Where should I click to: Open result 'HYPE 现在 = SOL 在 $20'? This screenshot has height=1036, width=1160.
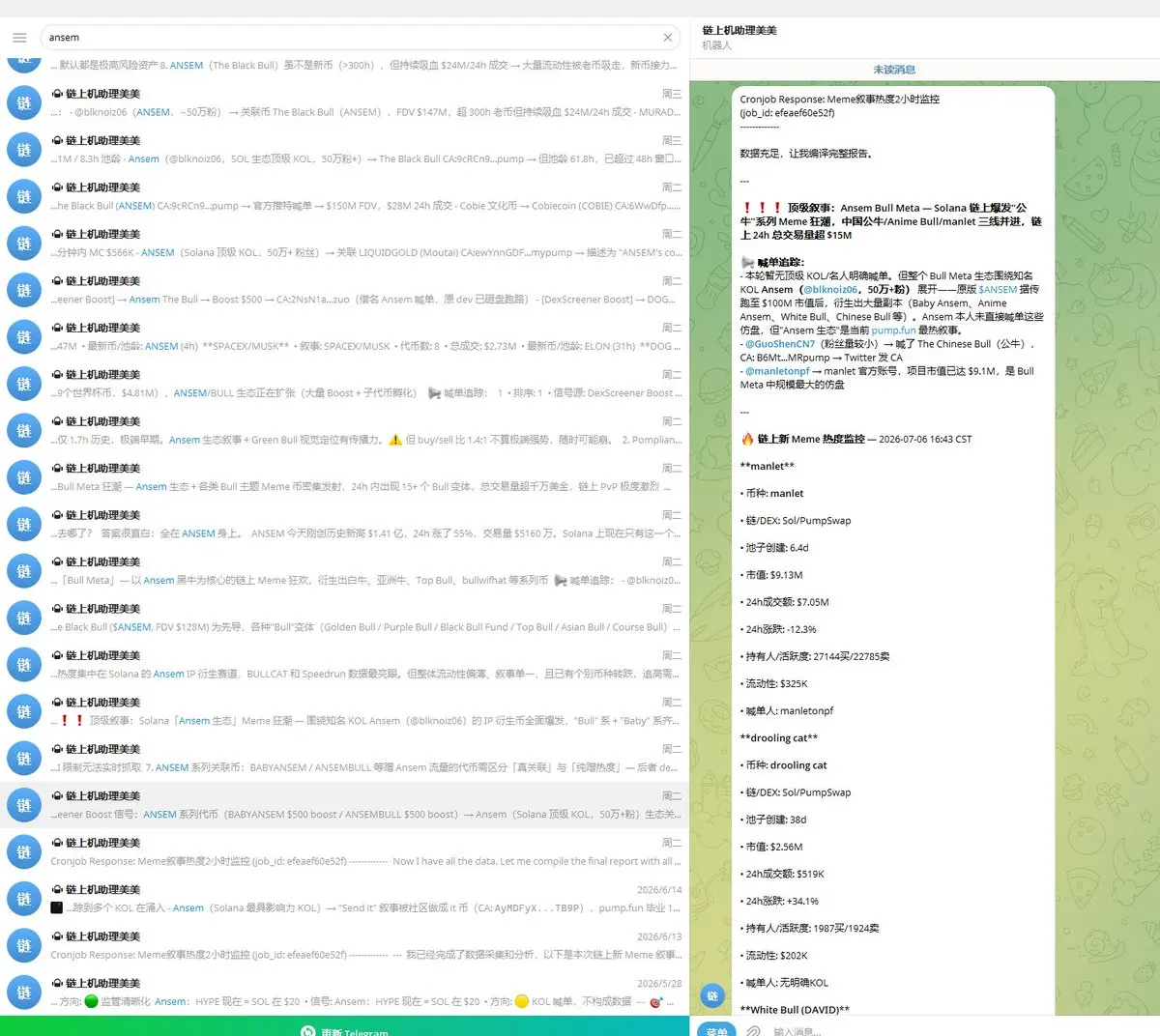click(x=344, y=993)
